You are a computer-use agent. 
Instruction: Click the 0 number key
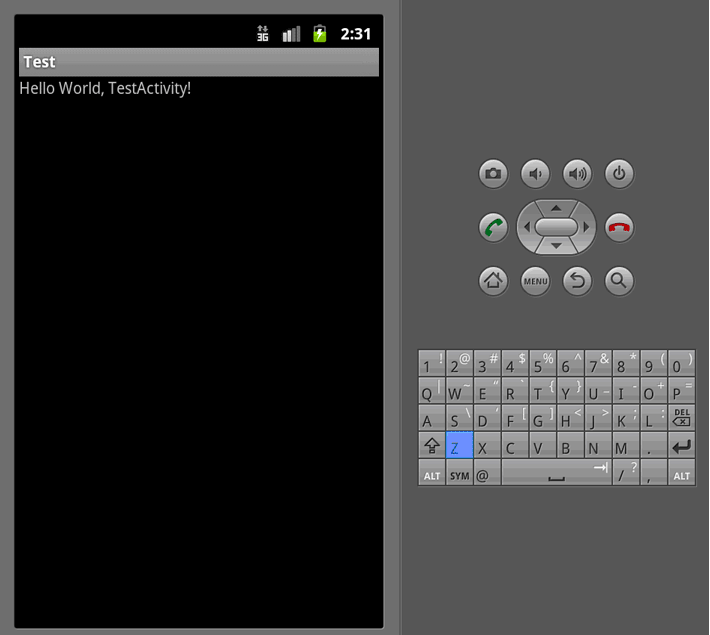pos(681,363)
